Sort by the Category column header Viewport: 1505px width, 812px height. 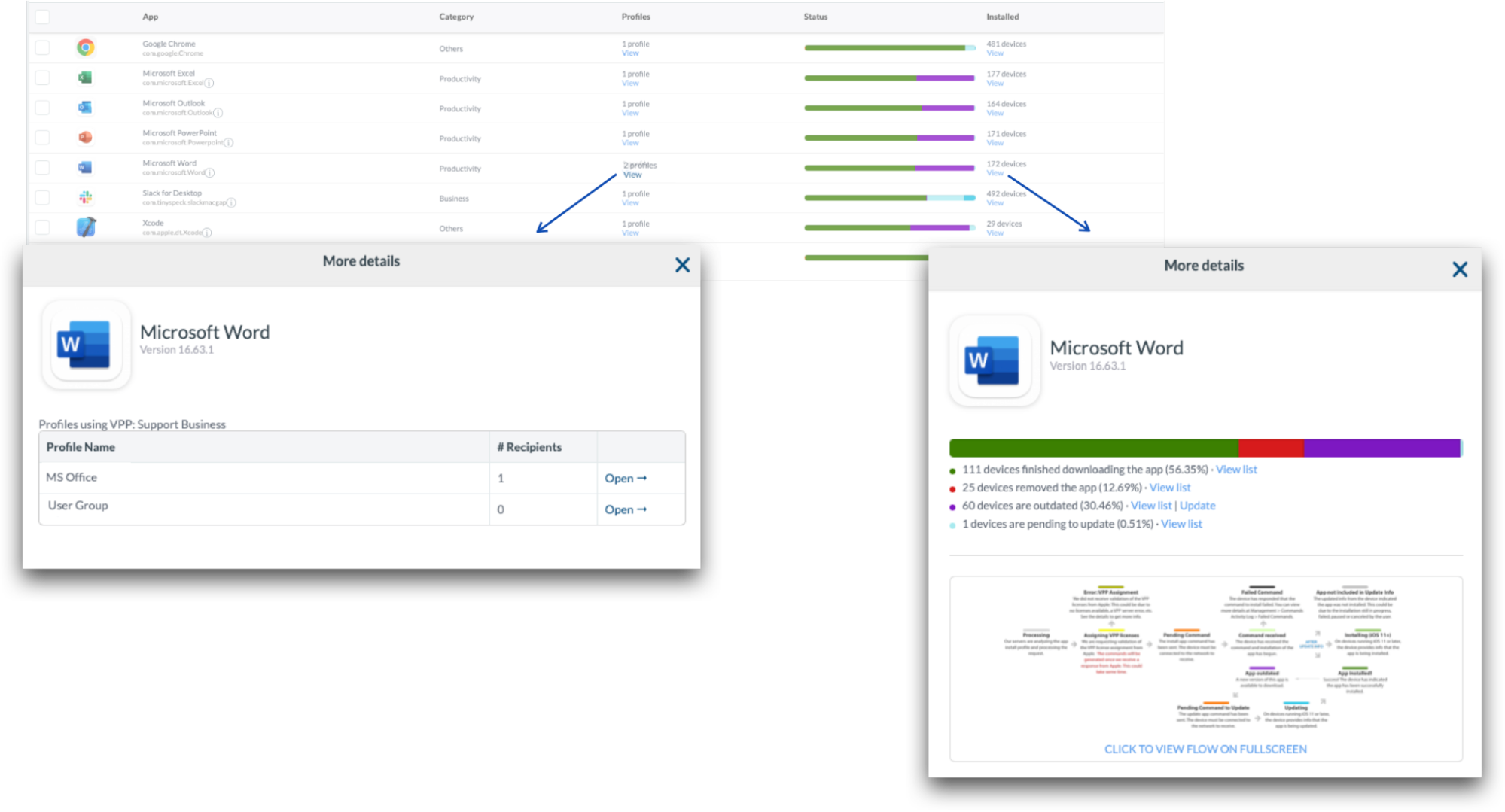point(456,17)
